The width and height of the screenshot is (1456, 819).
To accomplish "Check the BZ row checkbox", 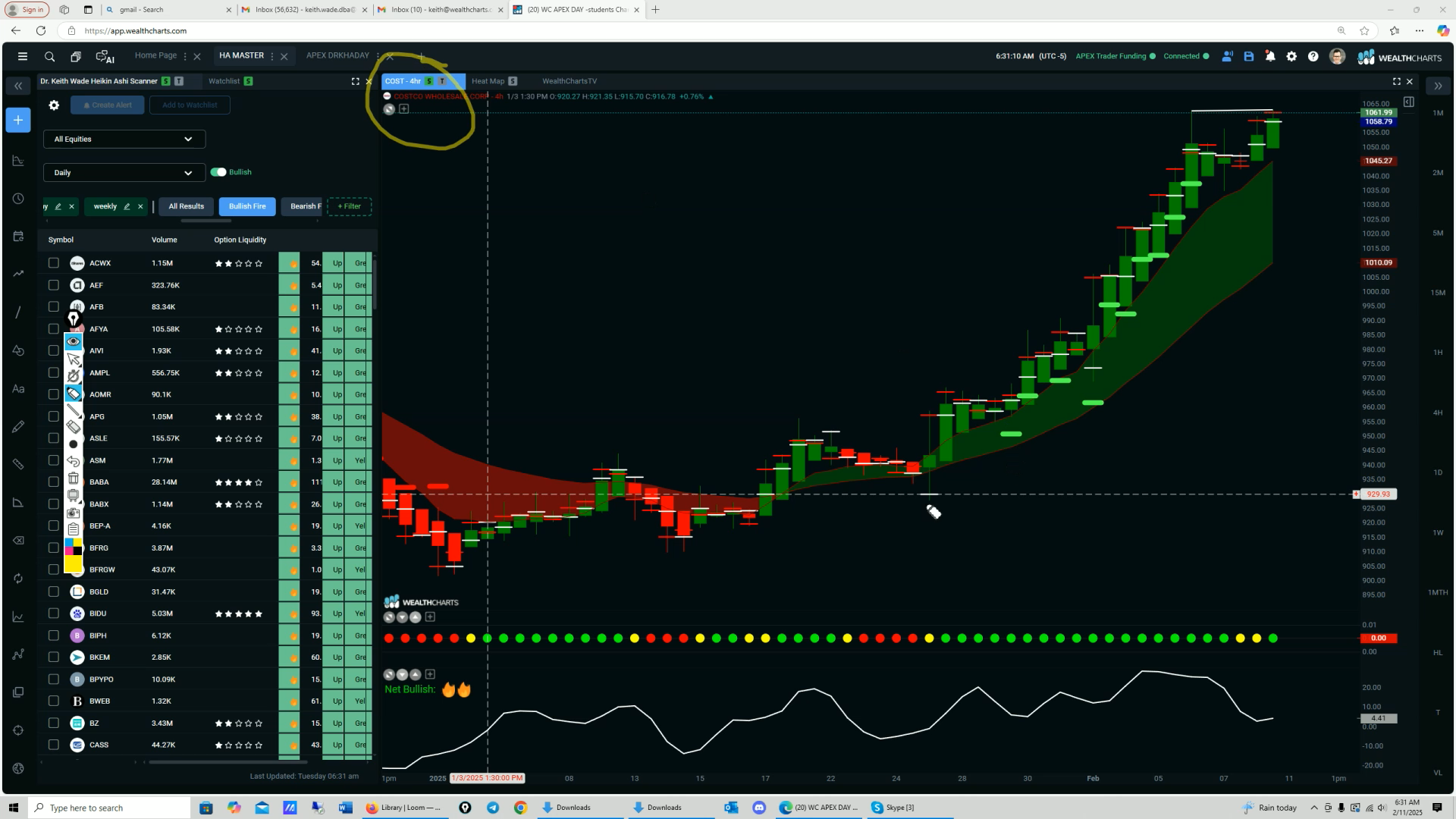I will (53, 723).
